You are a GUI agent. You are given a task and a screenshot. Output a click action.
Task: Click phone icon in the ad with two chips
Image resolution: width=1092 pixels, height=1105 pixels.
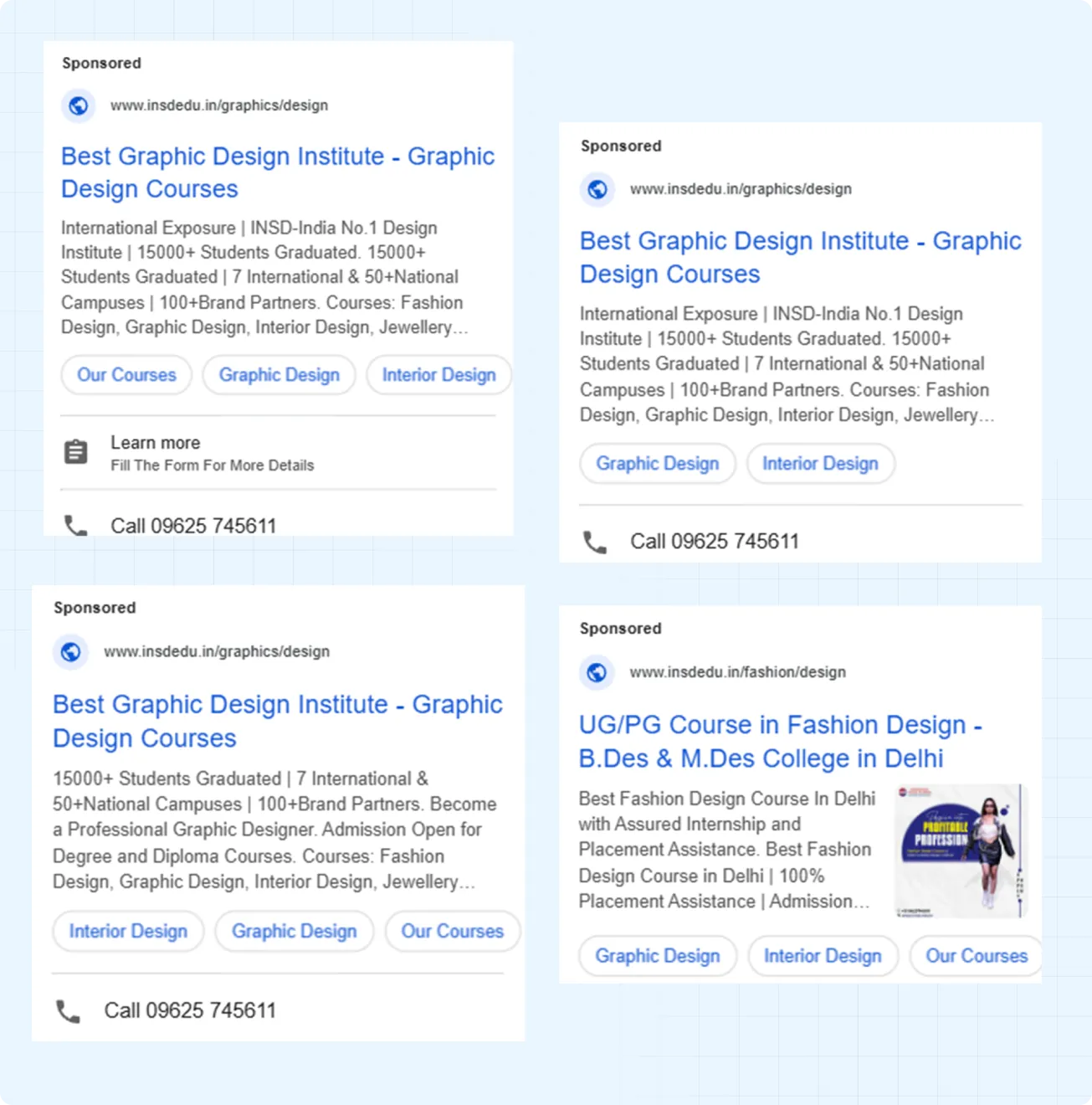coord(595,542)
